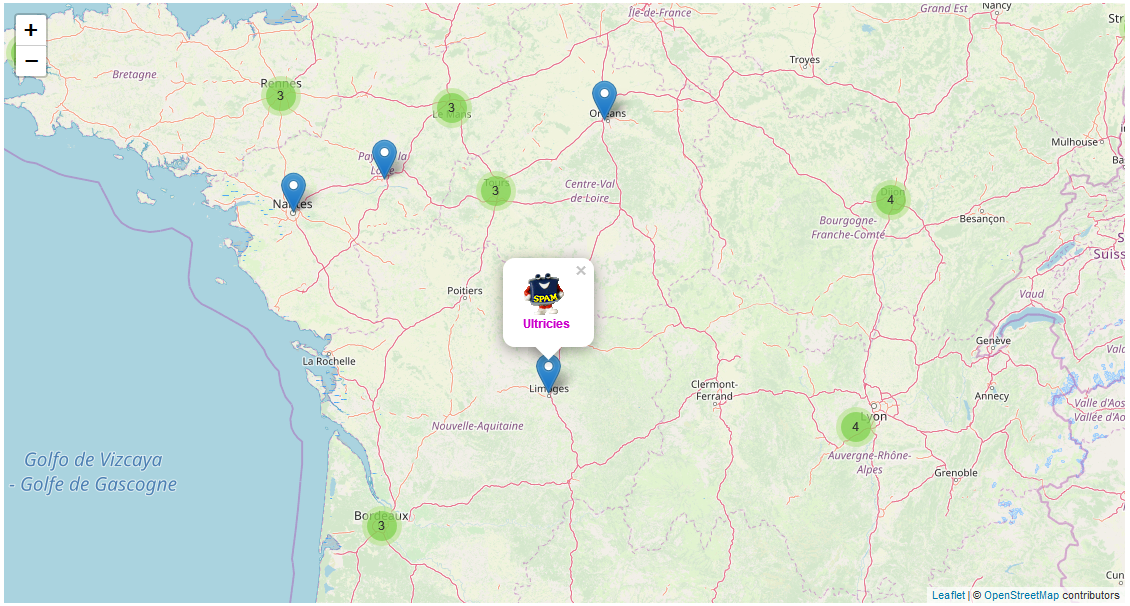Select the blue marker at Limoges
The height and width of the screenshot is (606, 1130).
click(x=548, y=374)
